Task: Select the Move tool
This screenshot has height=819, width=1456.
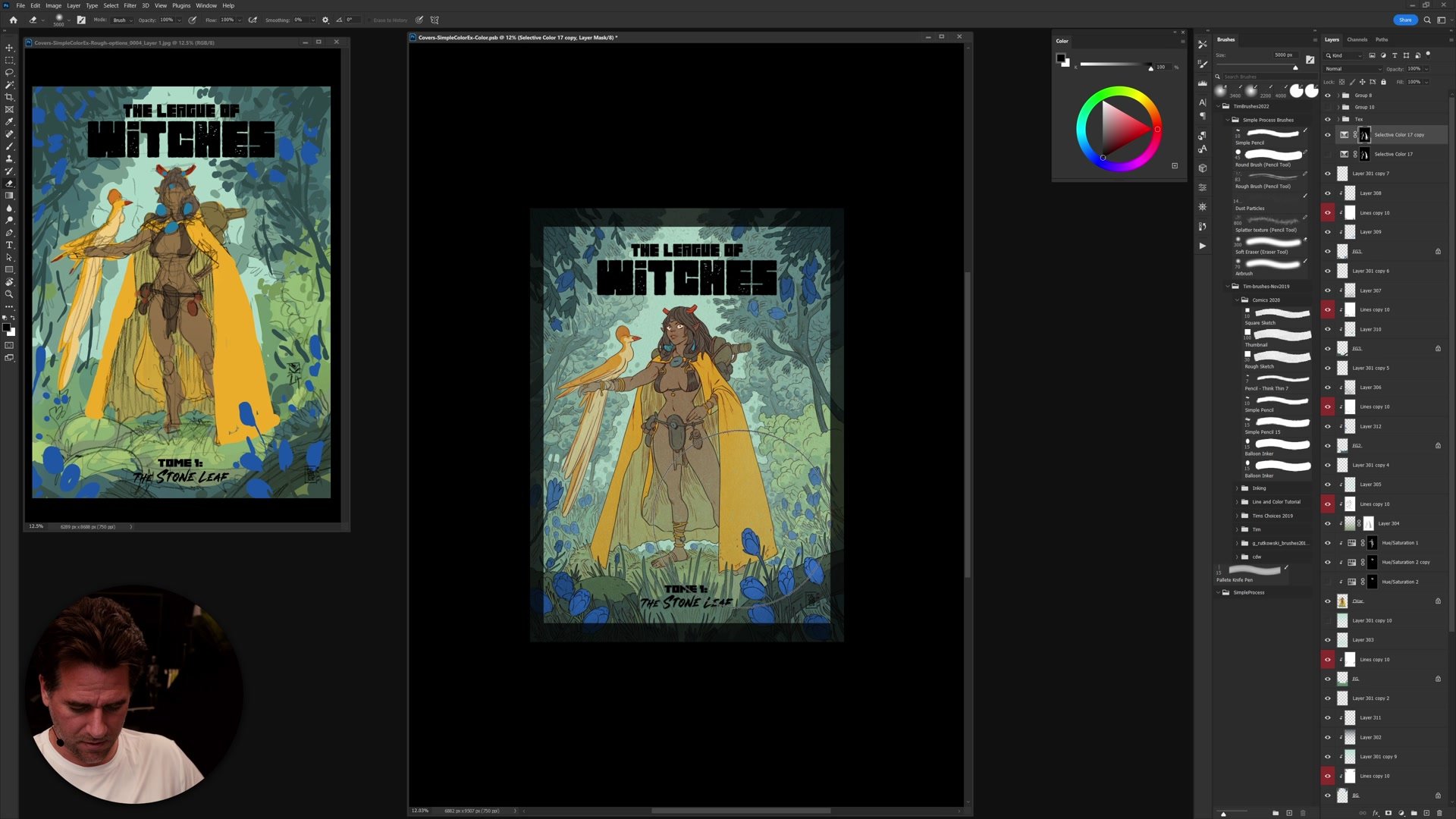Action: tap(9, 48)
